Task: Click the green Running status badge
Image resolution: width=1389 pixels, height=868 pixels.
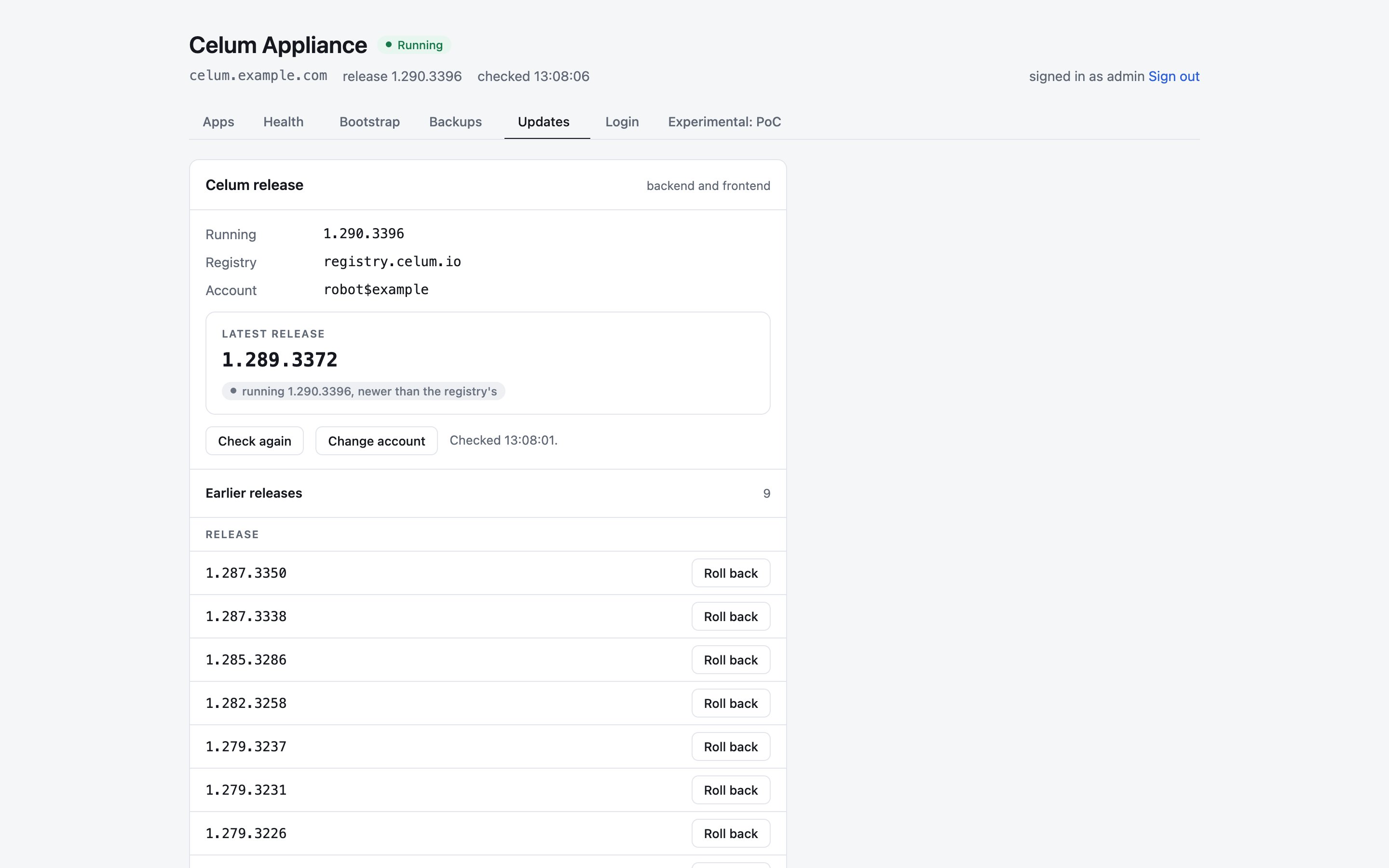Action: (413, 45)
